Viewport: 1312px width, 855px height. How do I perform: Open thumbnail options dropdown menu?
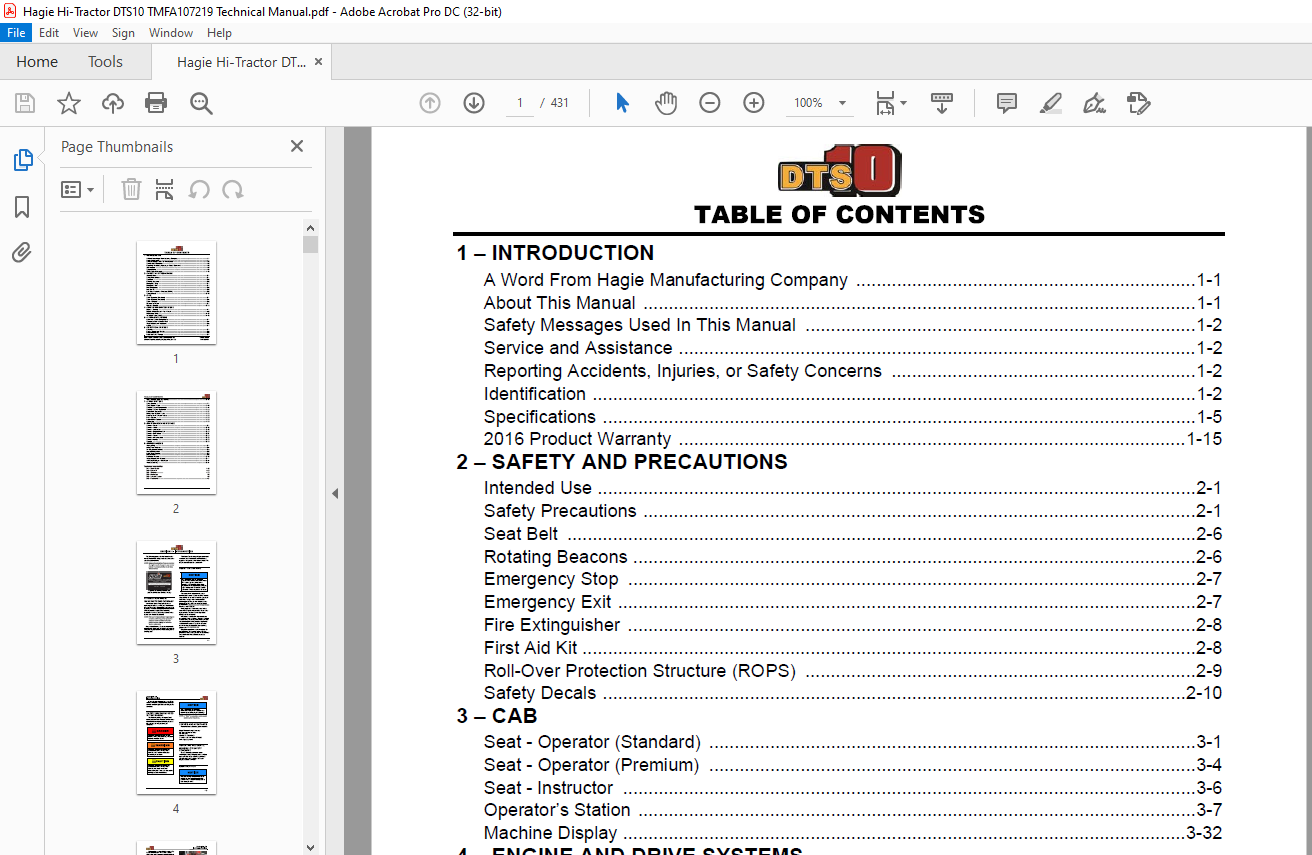tap(78, 189)
